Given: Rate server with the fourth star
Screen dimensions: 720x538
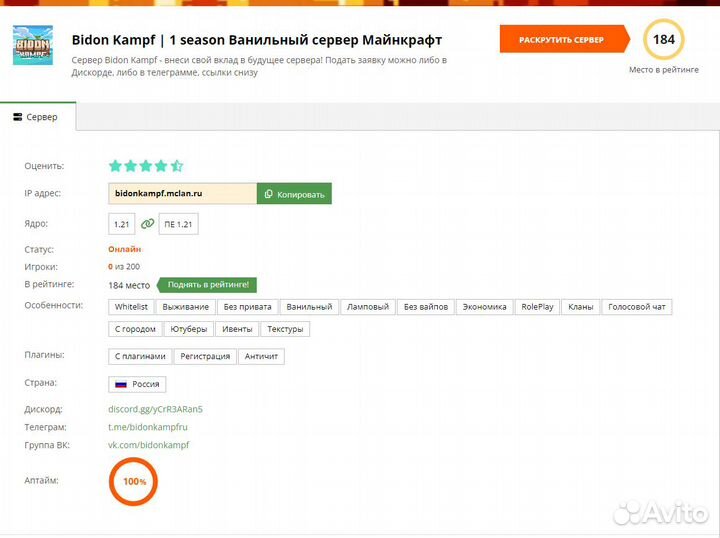Looking at the screenshot, I should [161, 166].
